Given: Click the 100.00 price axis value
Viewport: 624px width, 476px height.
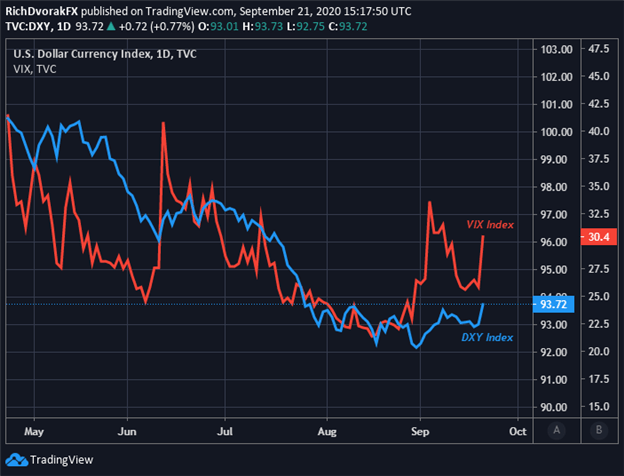Looking at the screenshot, I should pyautogui.click(x=556, y=132).
